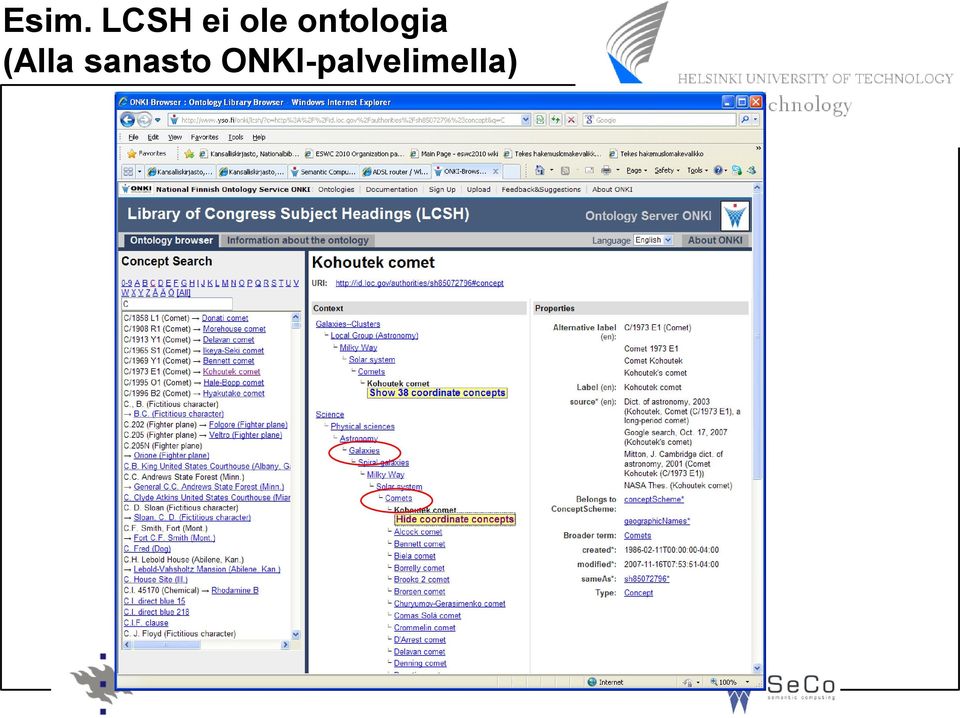Click the conceptScheme* property link
960x718 pixels.
pos(654,499)
